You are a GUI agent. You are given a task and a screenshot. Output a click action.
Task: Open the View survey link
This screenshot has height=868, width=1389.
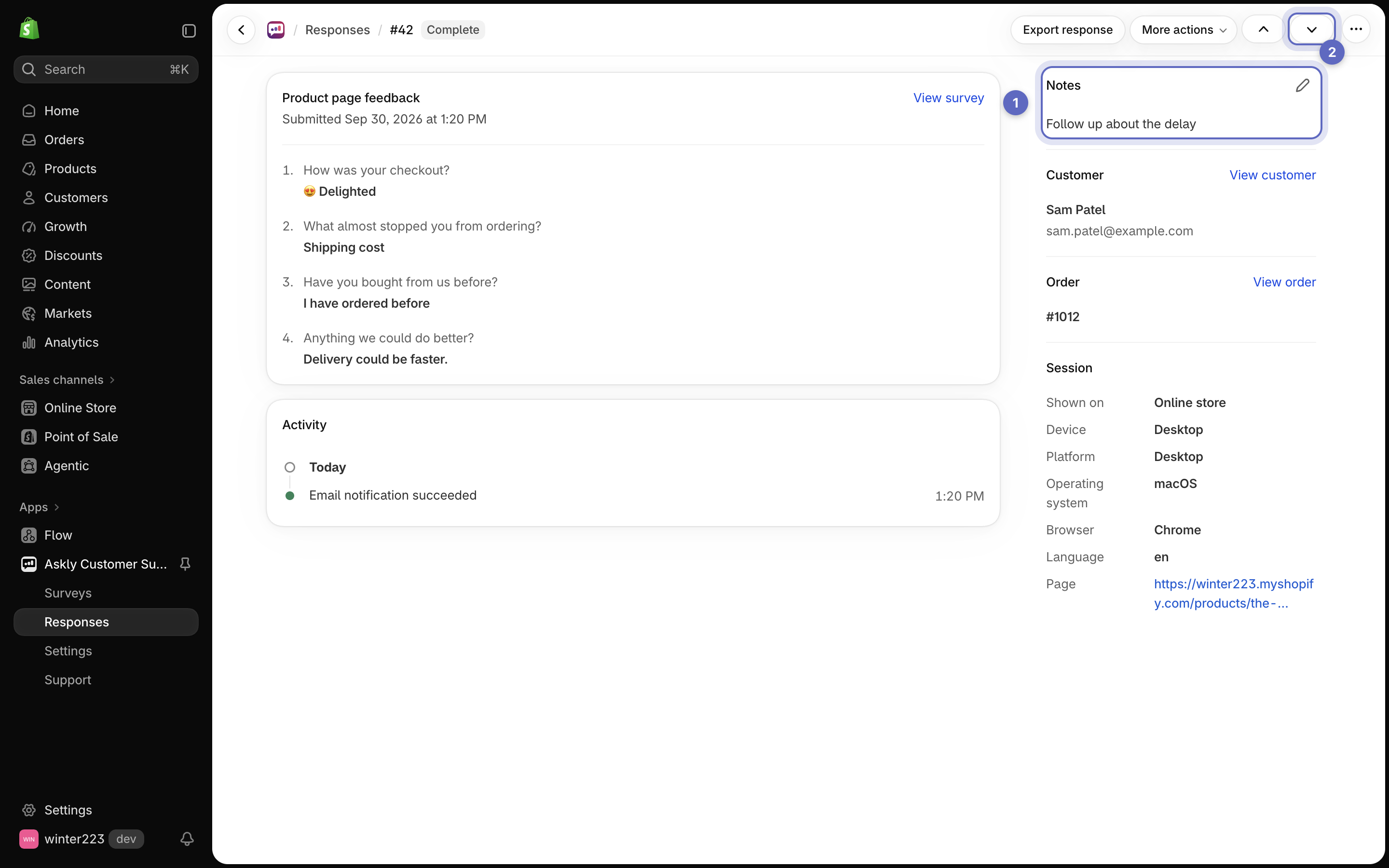click(948, 98)
